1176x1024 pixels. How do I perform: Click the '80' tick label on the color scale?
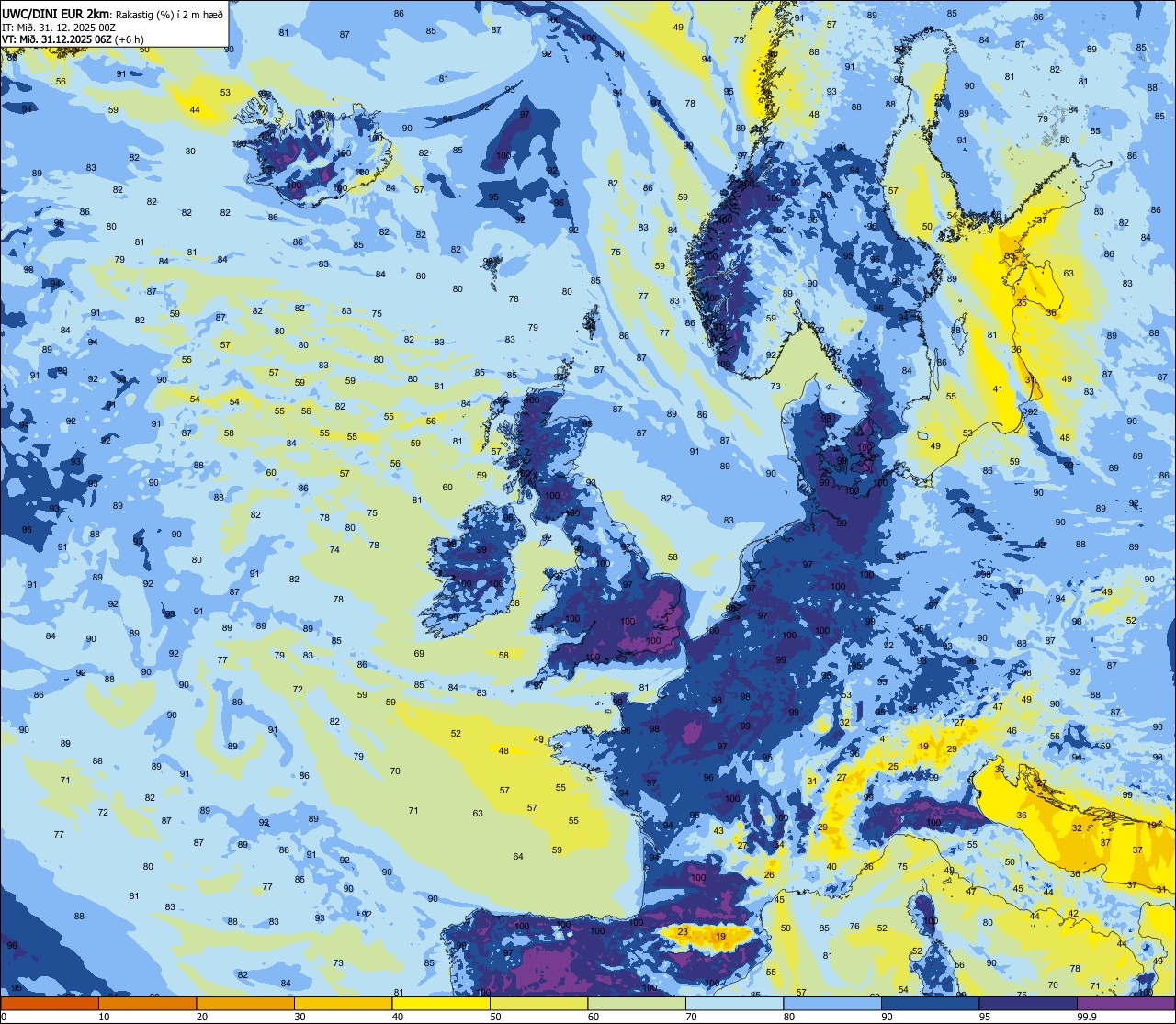(789, 1017)
